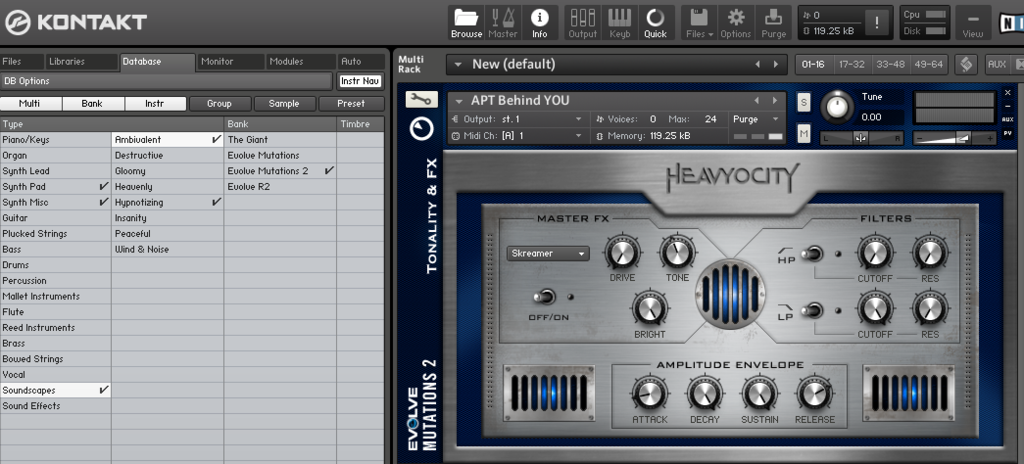Click the Bank filter button

click(93, 103)
